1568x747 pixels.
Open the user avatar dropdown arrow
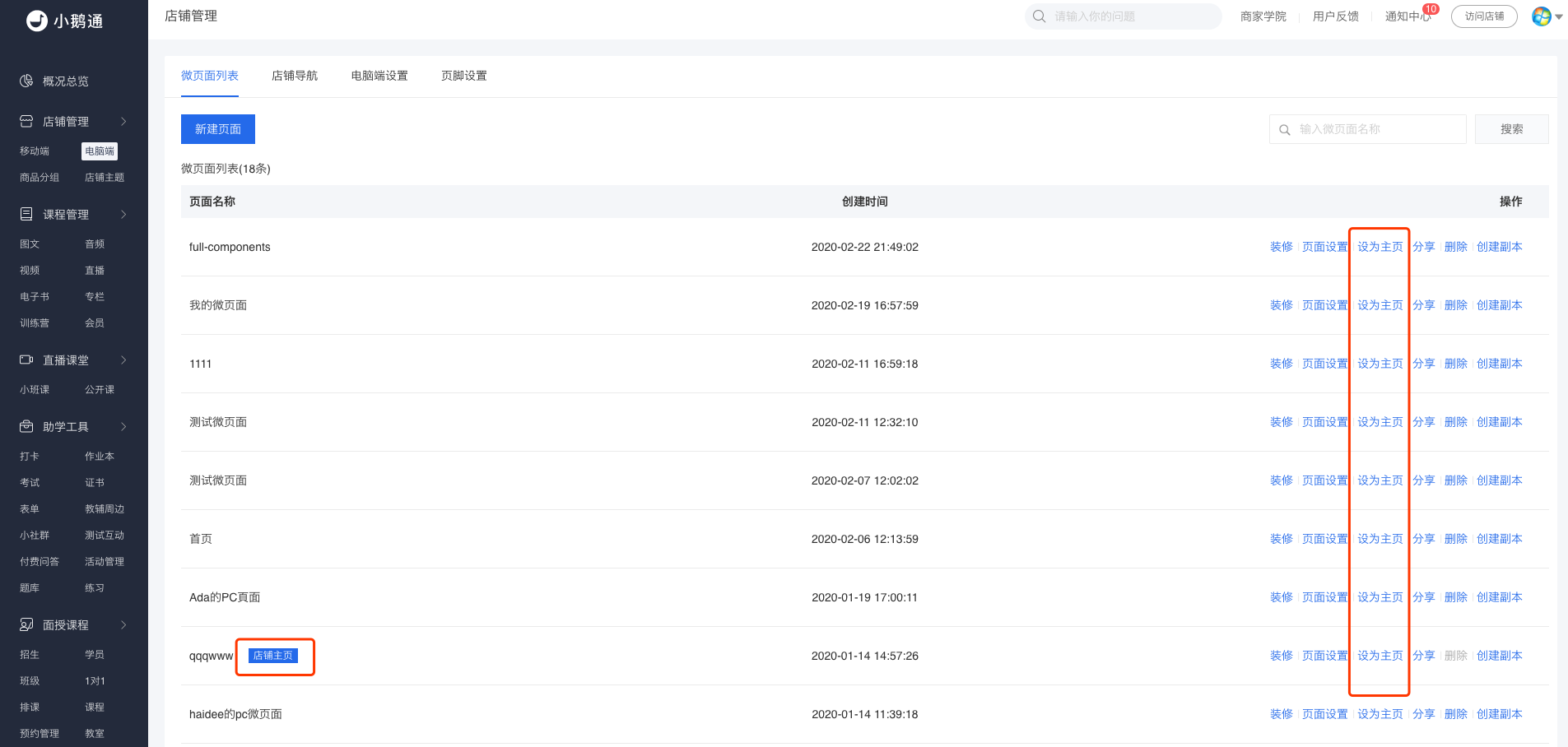(1559, 16)
